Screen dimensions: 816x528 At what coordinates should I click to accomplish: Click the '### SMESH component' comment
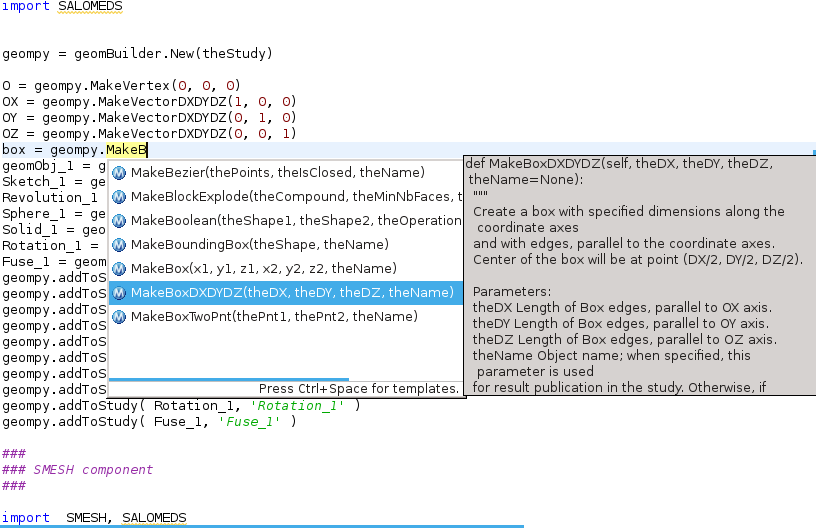tap(78, 470)
